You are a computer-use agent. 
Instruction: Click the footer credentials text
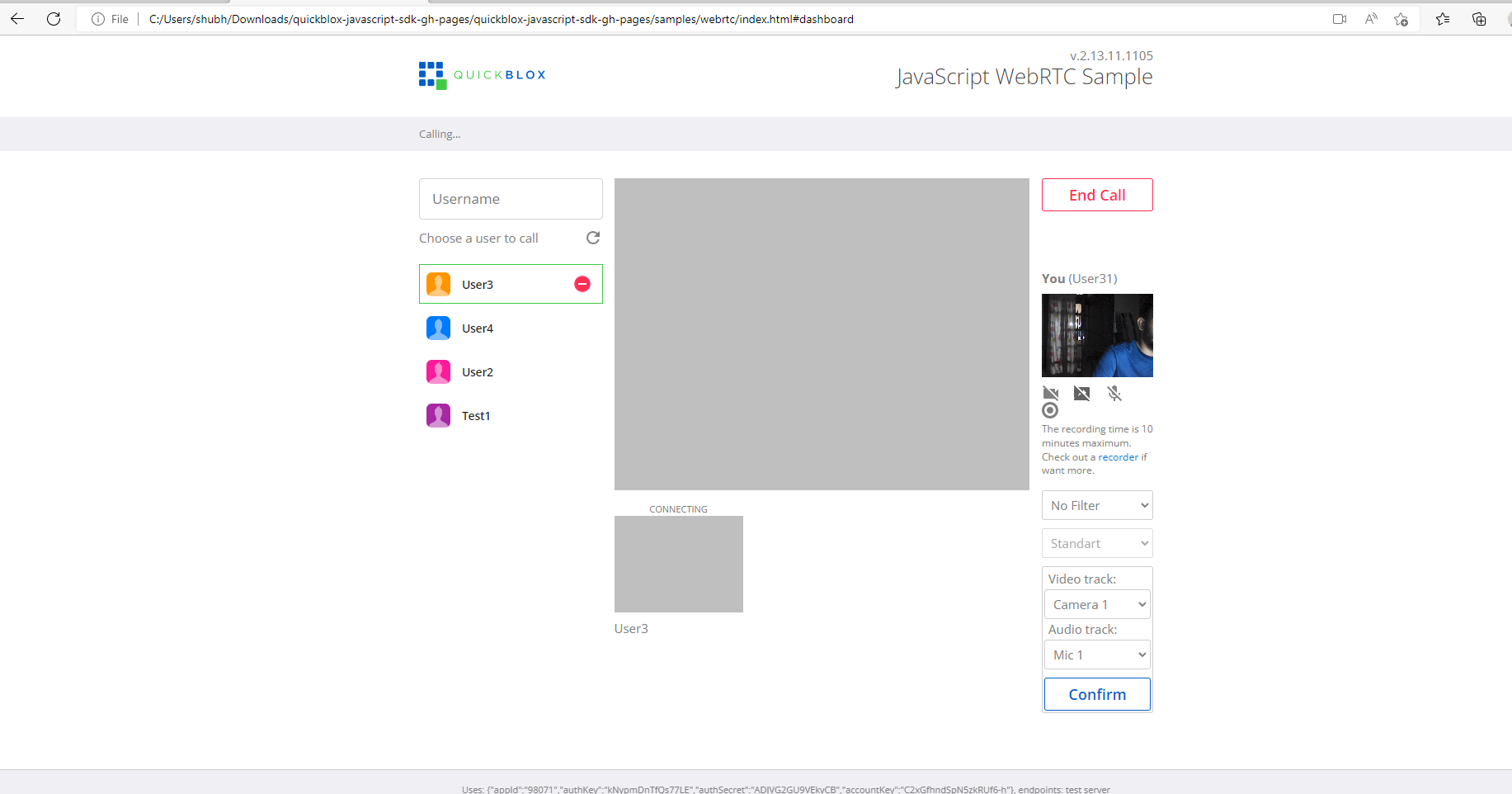[786, 789]
